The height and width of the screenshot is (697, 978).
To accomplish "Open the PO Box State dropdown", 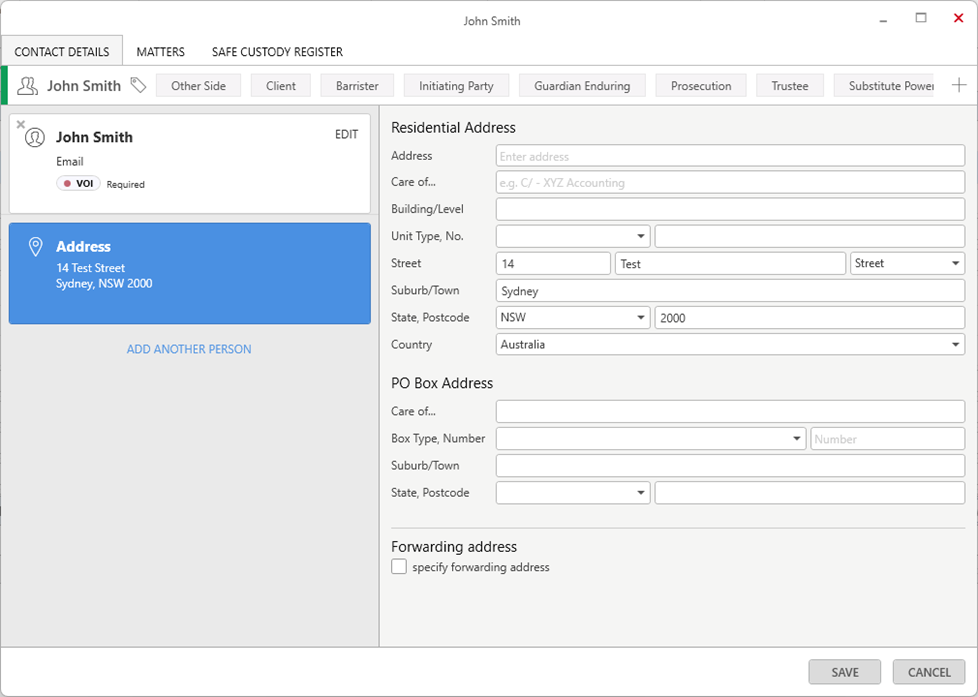I will click(573, 493).
